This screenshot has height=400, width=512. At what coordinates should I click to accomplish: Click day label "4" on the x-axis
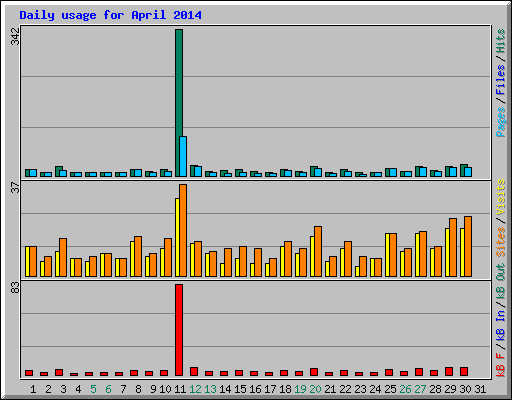coord(78,389)
